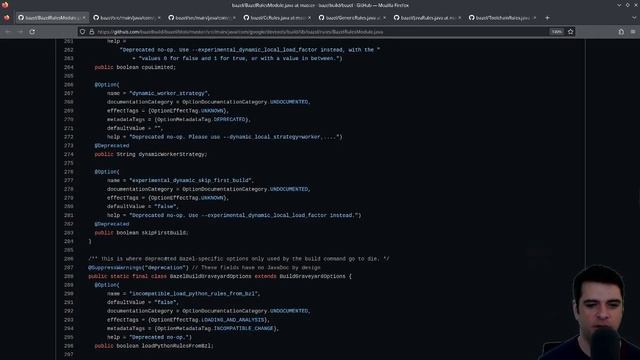This screenshot has height=360, width=640.
Task: Click the skipFirstBuild field name
Action: pyautogui.click(x=164, y=233)
